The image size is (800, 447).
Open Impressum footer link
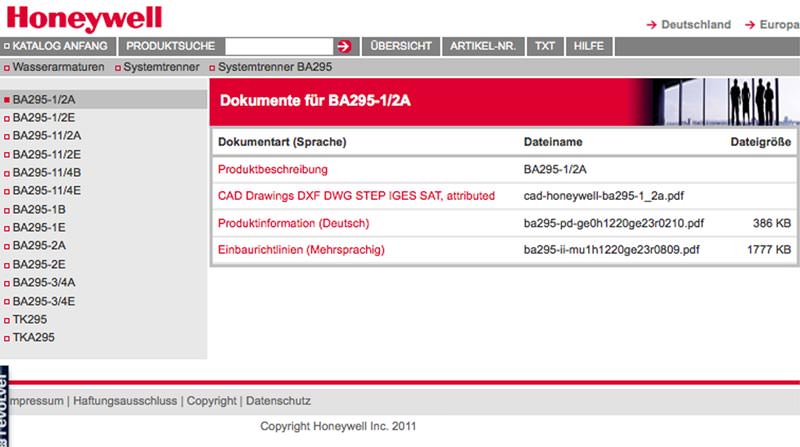tap(37, 401)
